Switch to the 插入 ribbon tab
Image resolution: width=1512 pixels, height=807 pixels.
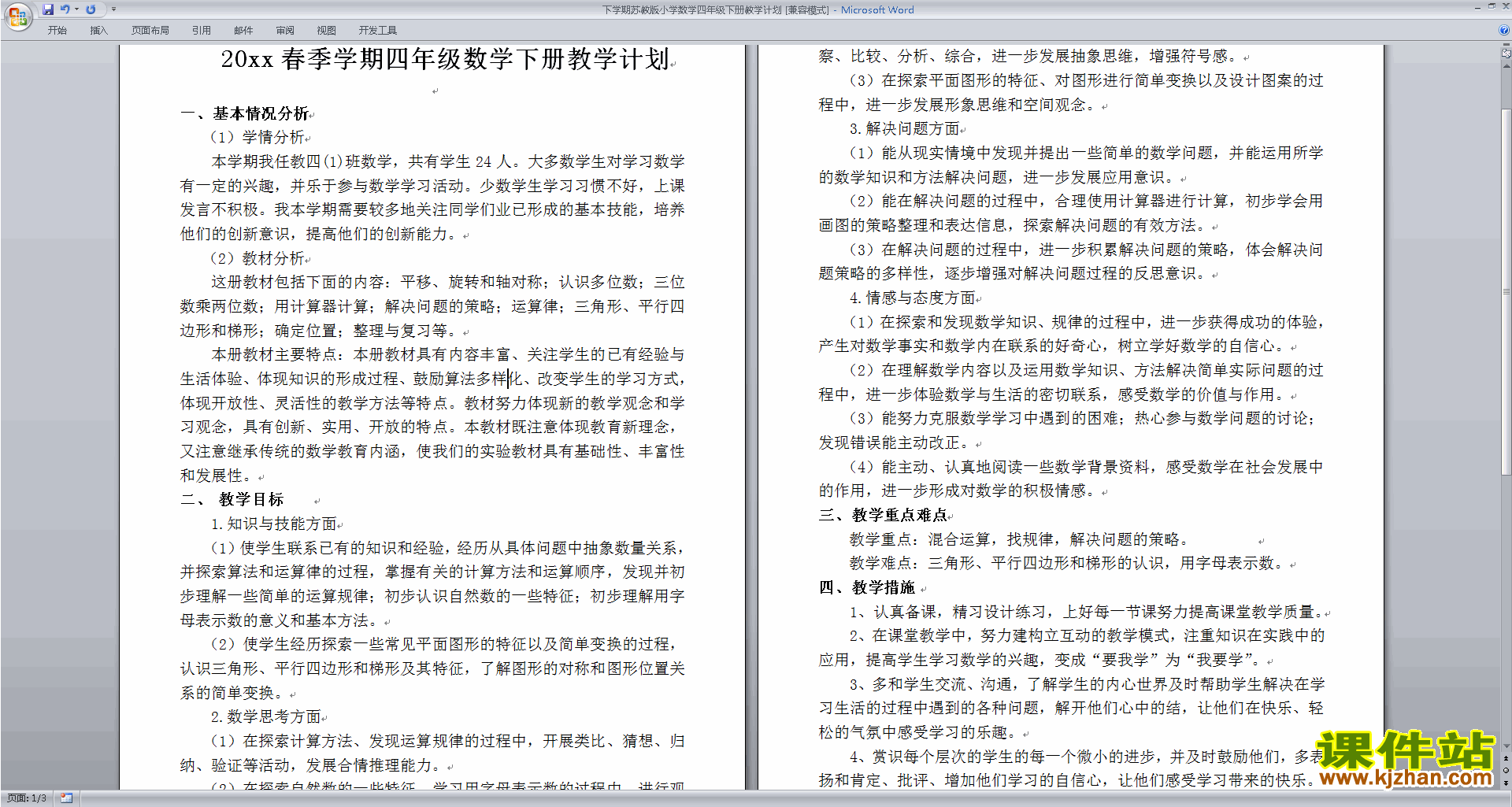(98, 31)
